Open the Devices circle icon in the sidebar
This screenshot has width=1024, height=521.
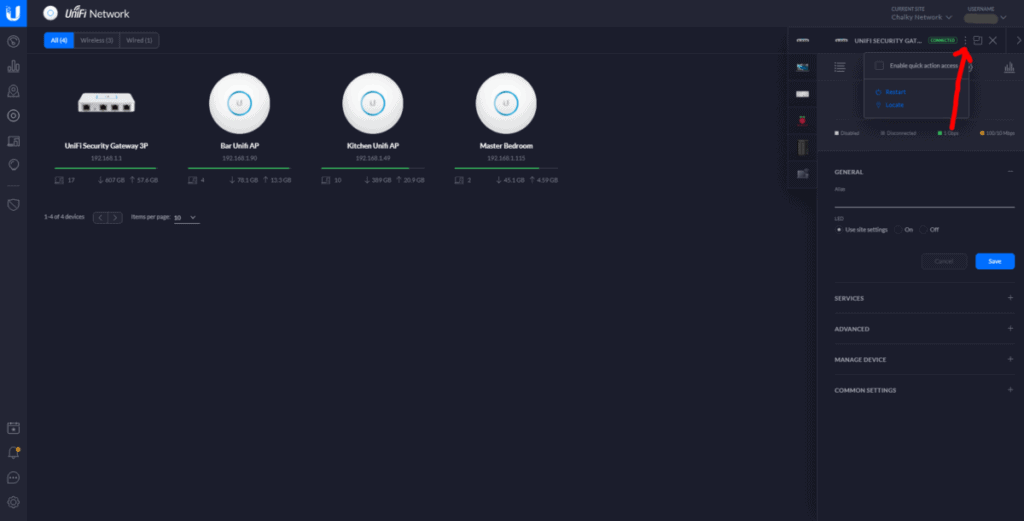coord(13,116)
